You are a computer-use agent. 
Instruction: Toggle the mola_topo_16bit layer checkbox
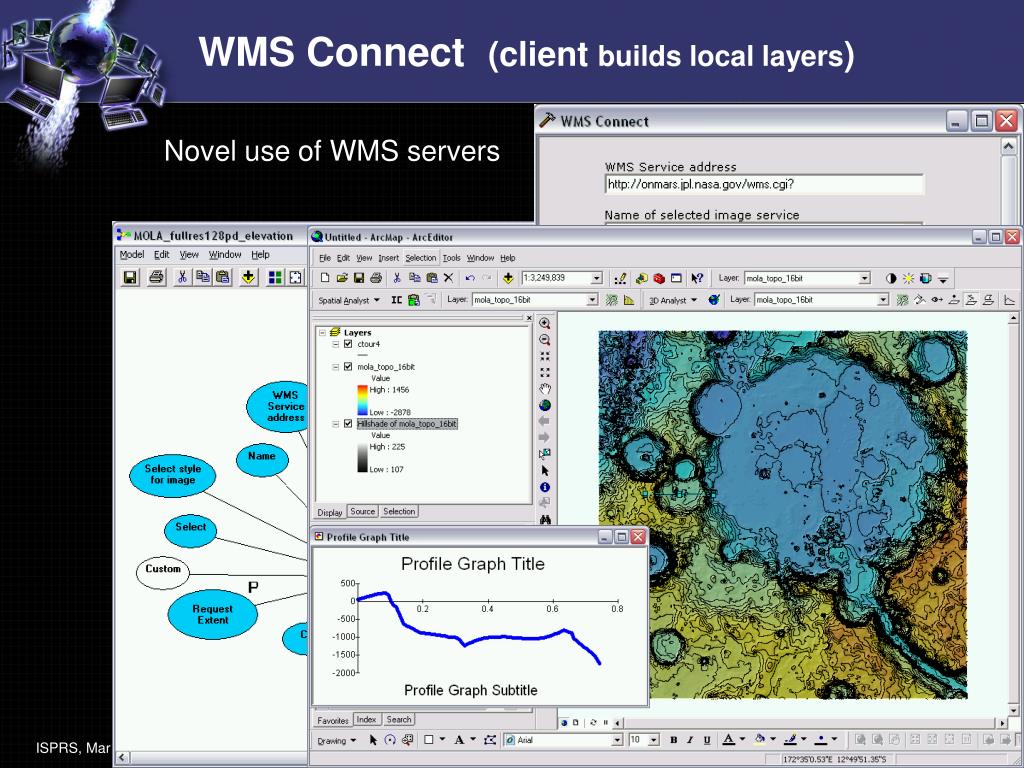tap(348, 366)
